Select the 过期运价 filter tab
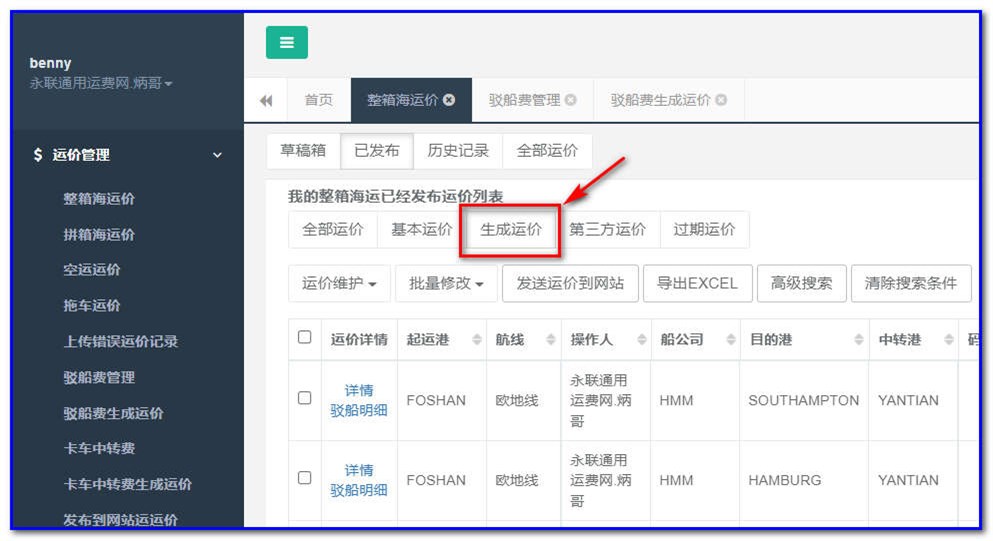This screenshot has height=541, width=993. pos(704,229)
